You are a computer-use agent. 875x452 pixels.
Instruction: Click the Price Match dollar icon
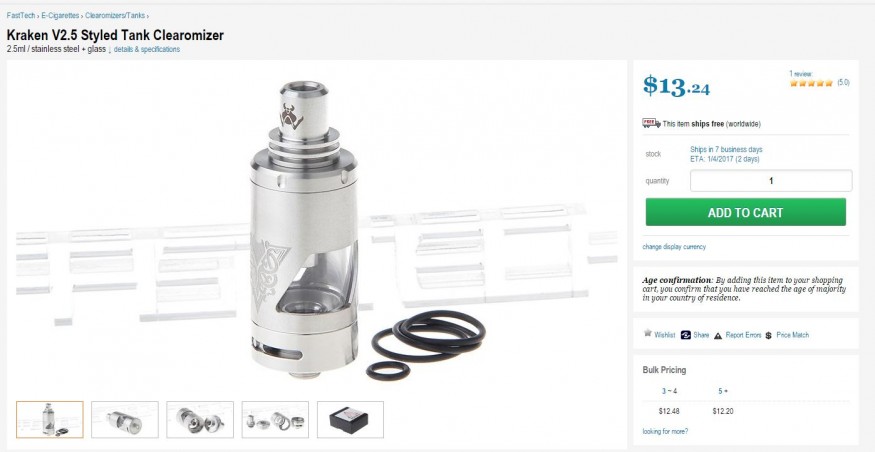pyautogui.click(x=768, y=335)
